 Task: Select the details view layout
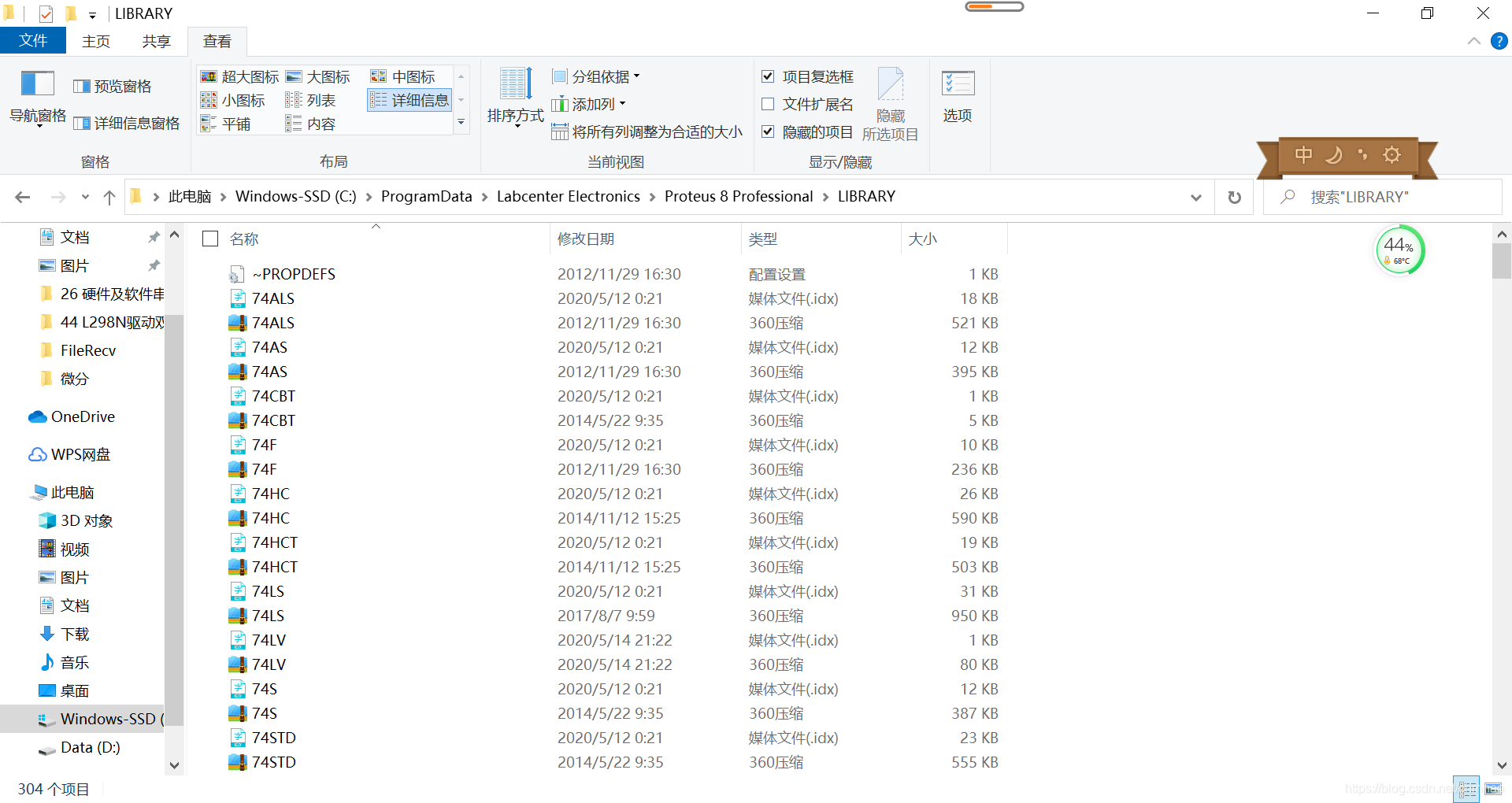409,100
